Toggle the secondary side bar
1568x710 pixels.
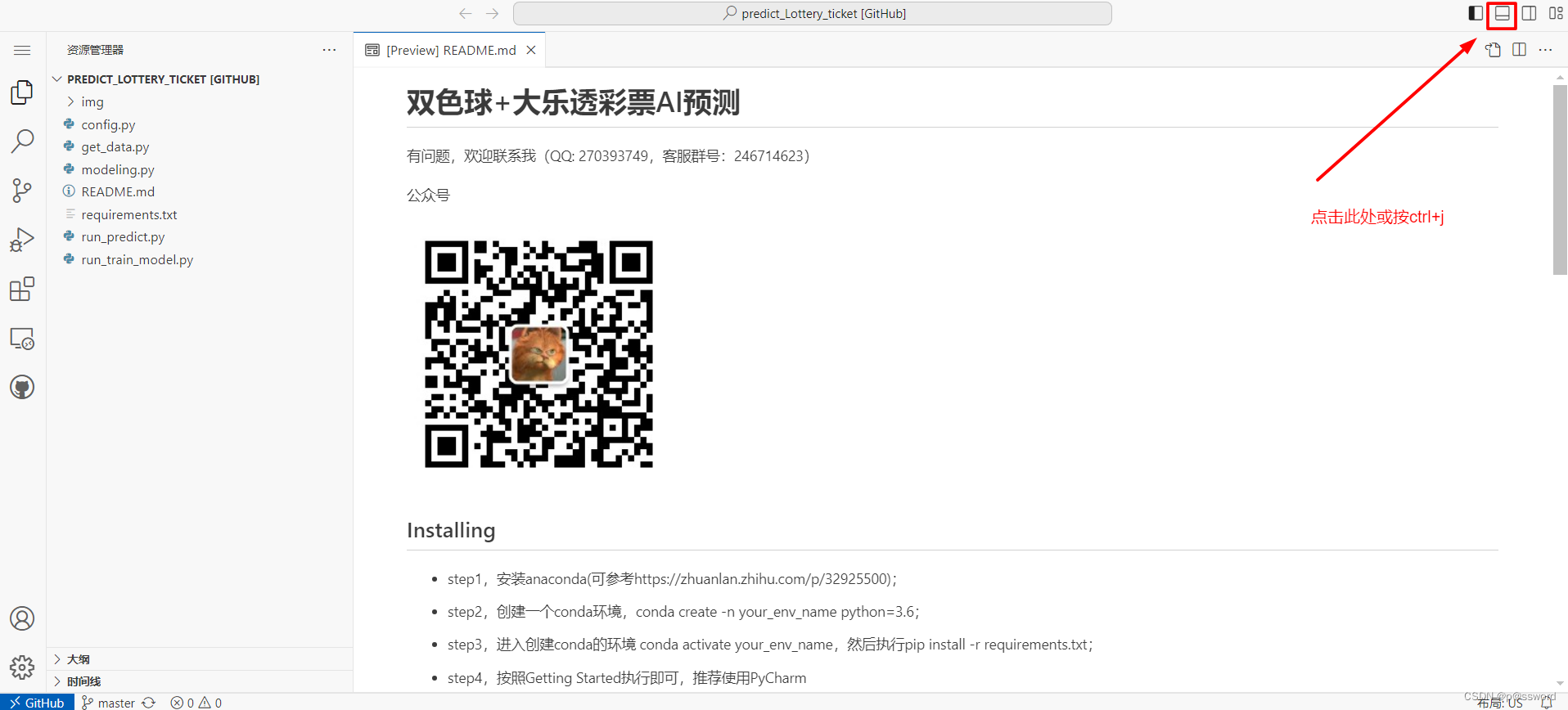pos(1529,13)
